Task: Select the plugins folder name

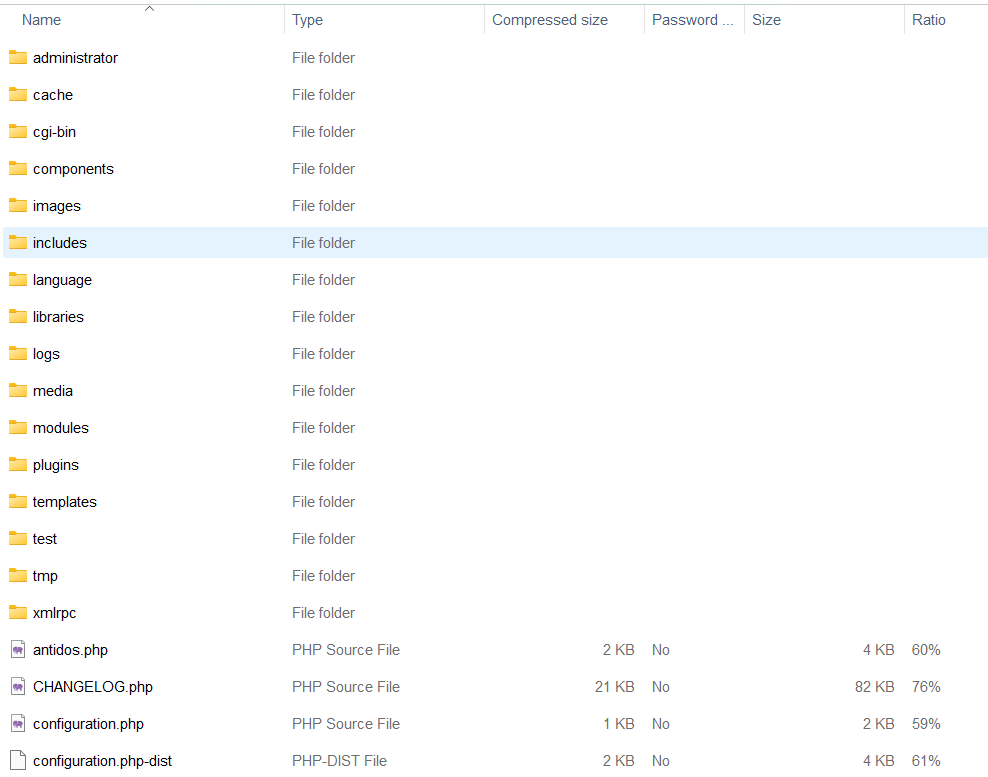Action: coord(56,465)
